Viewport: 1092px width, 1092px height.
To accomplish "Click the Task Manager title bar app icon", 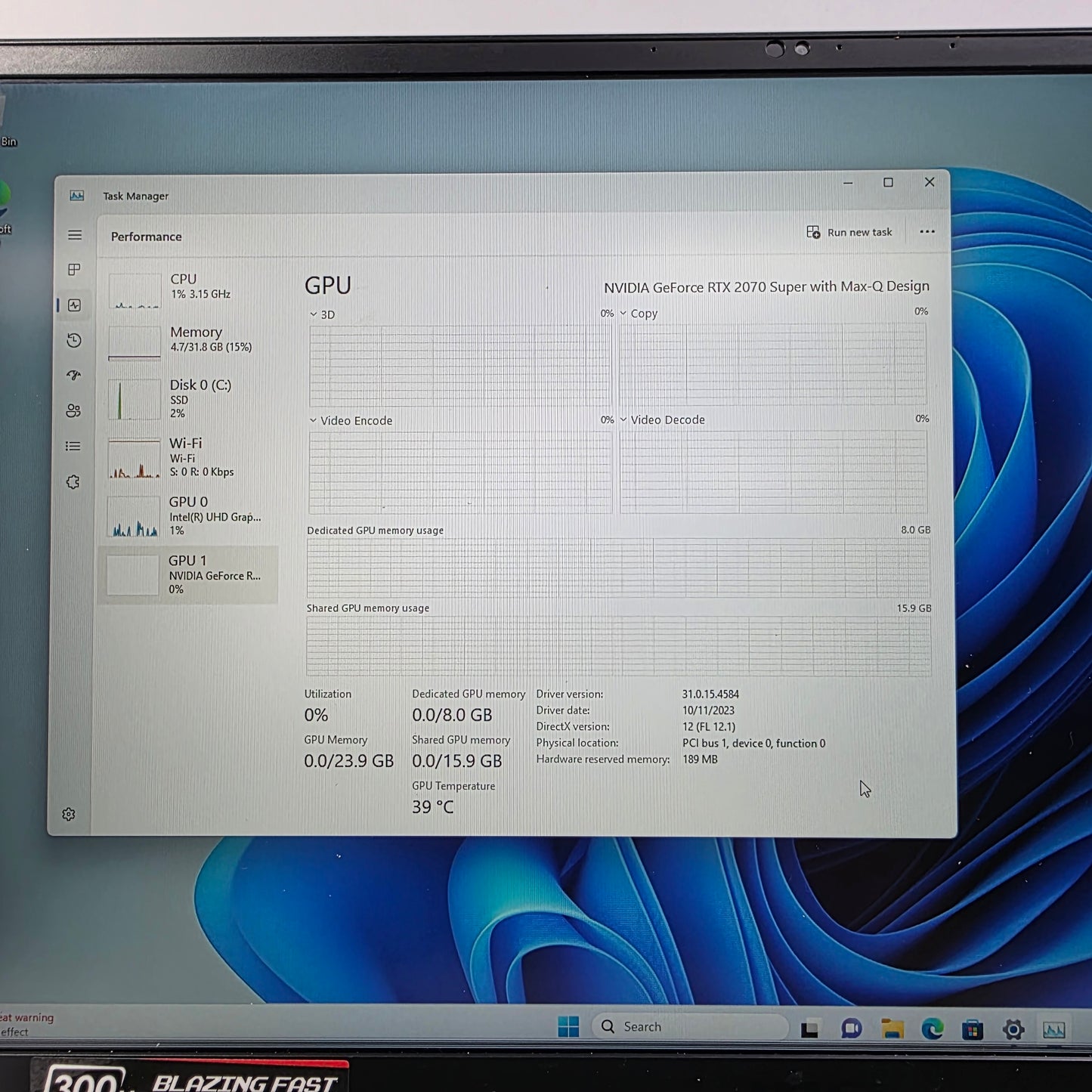I will click(x=77, y=196).
